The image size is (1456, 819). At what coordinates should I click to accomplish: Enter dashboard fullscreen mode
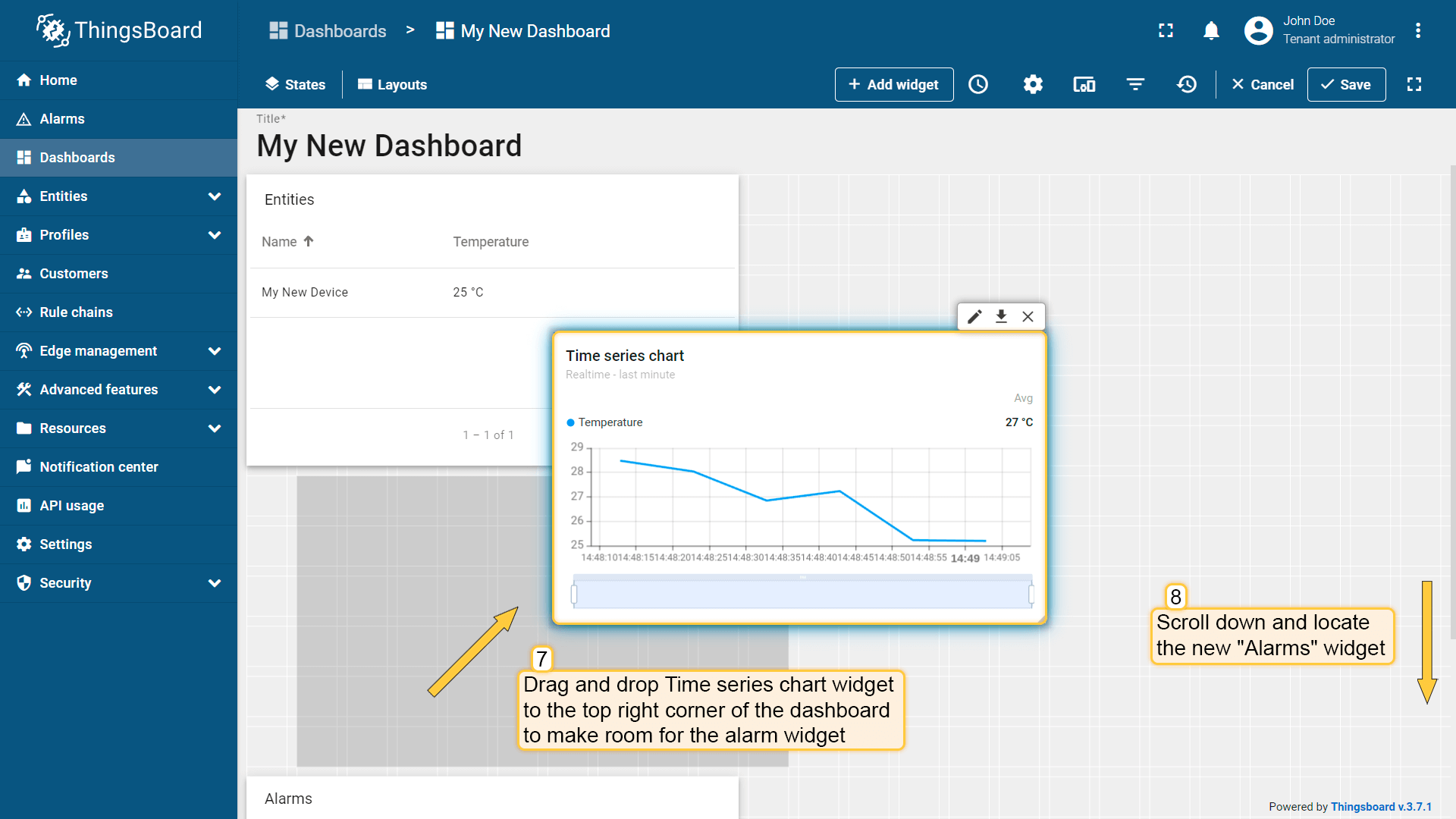[x=1415, y=84]
